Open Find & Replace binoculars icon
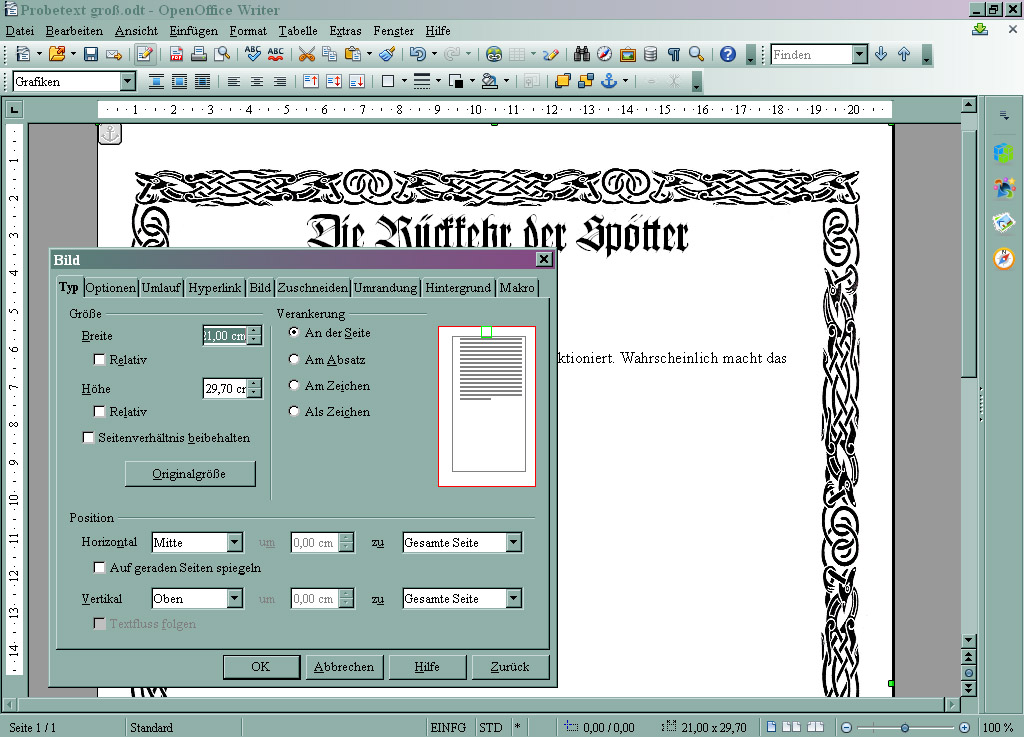The image size is (1024, 737). tap(582, 54)
